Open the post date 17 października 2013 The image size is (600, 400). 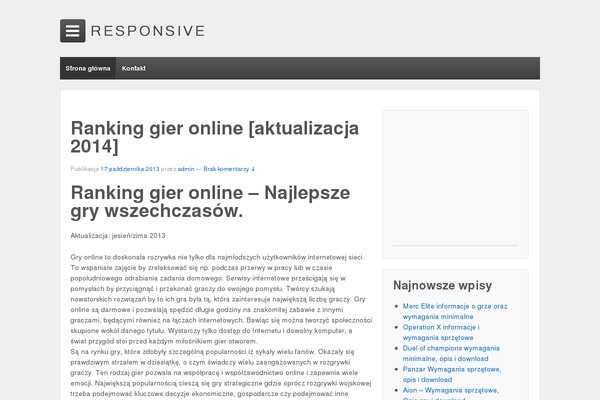pos(130,169)
